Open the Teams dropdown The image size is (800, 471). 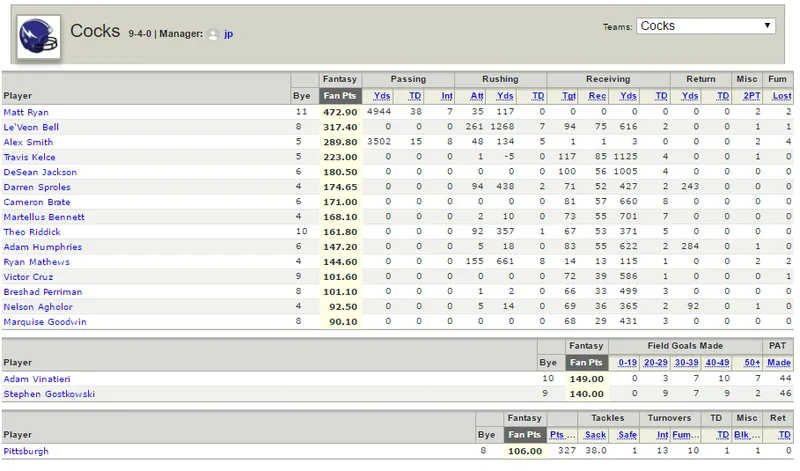tap(706, 26)
